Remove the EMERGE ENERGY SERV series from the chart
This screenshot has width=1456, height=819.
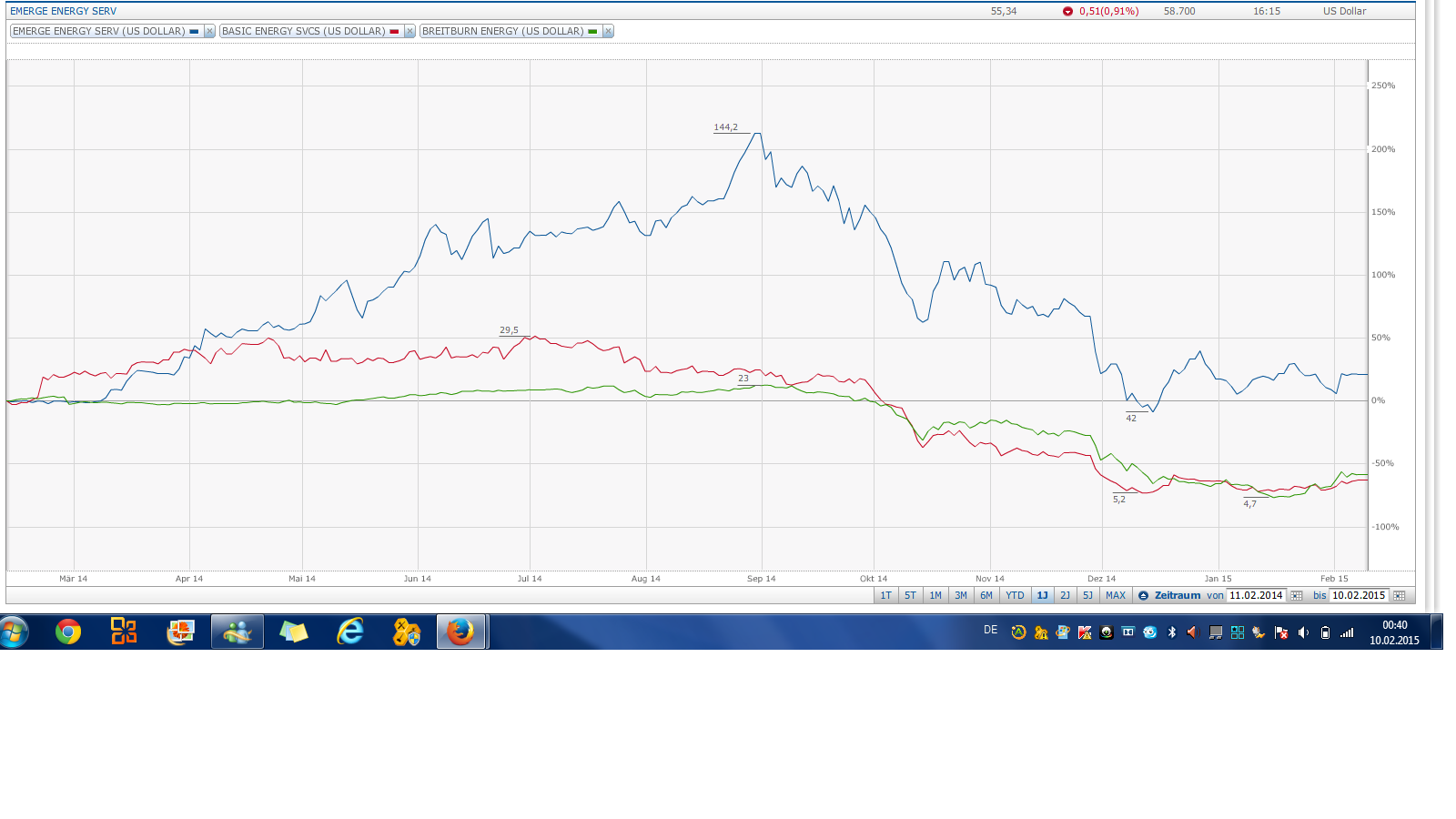[x=209, y=30]
